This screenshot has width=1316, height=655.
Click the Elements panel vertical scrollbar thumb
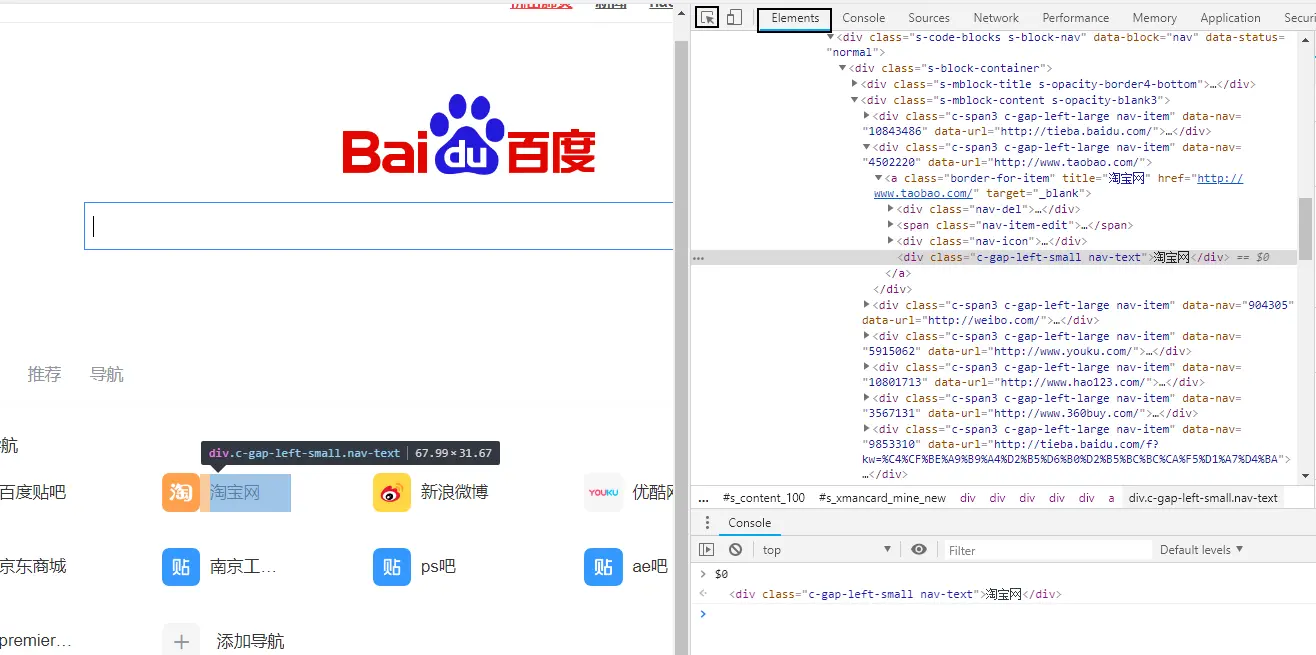coord(1305,227)
